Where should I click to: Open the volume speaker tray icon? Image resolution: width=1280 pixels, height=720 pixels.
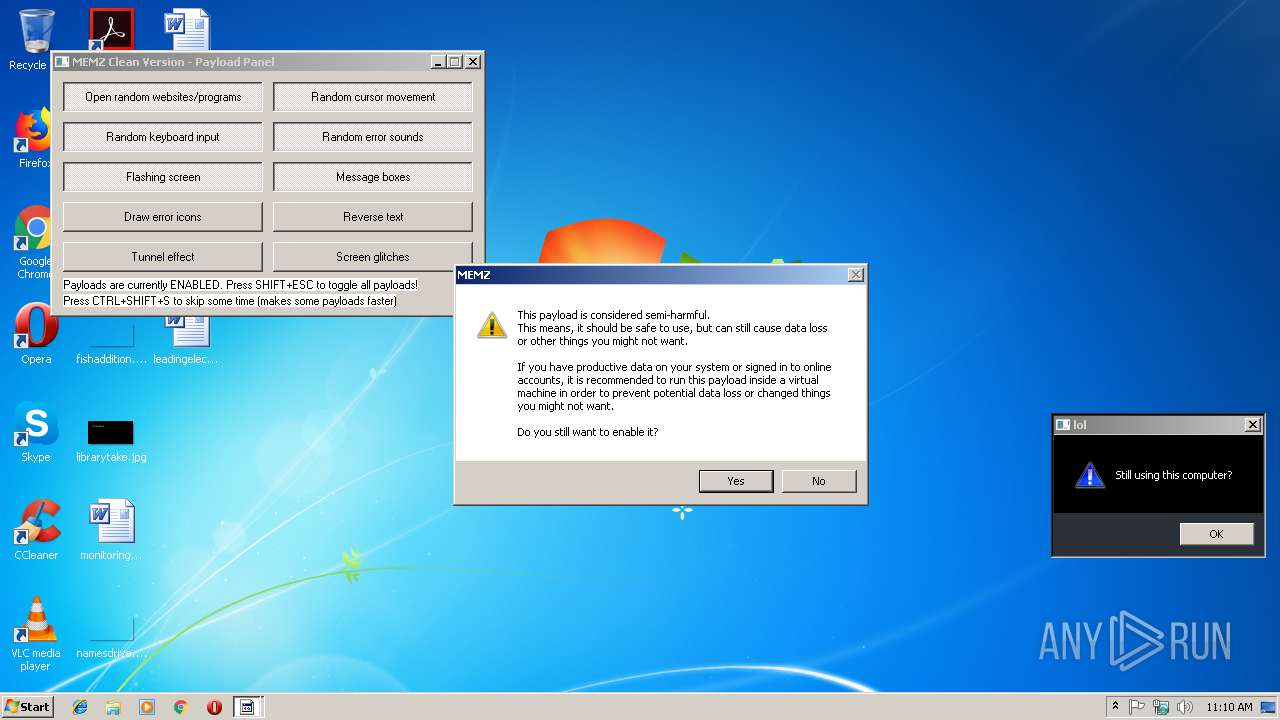coord(1184,707)
